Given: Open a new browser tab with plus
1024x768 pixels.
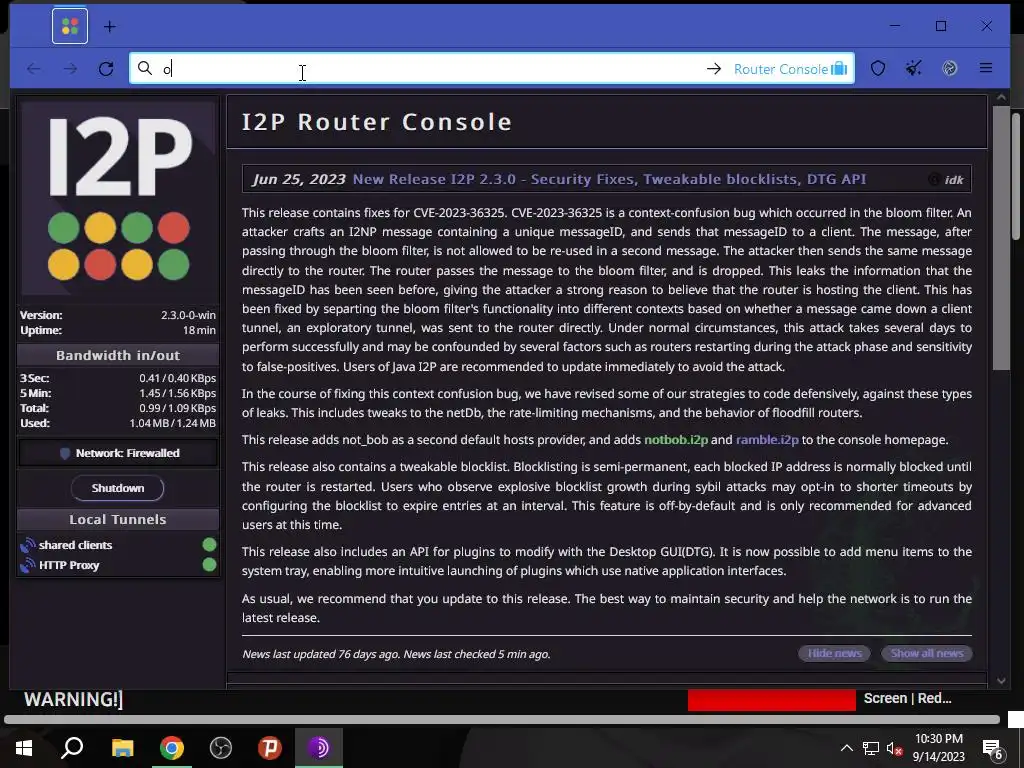Looking at the screenshot, I should point(110,27).
